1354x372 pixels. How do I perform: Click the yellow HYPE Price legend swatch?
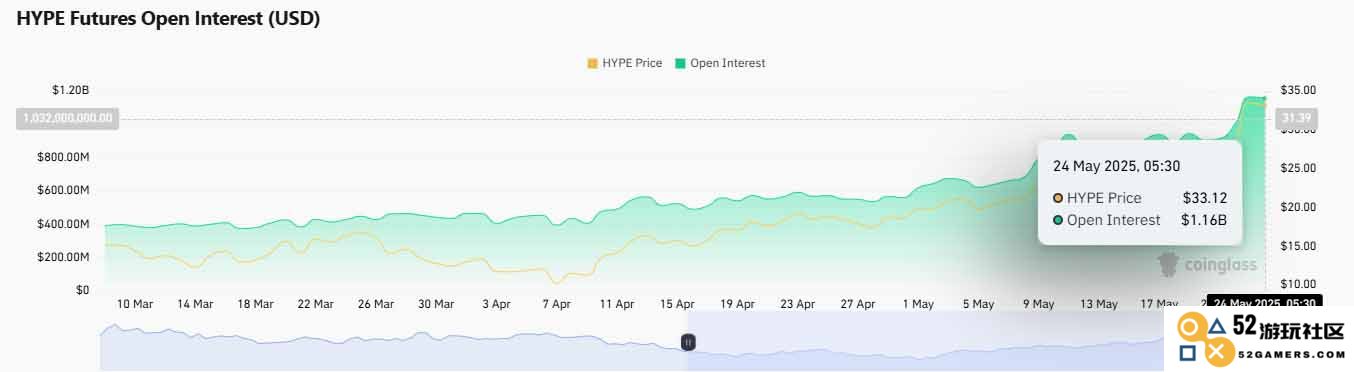coord(592,63)
